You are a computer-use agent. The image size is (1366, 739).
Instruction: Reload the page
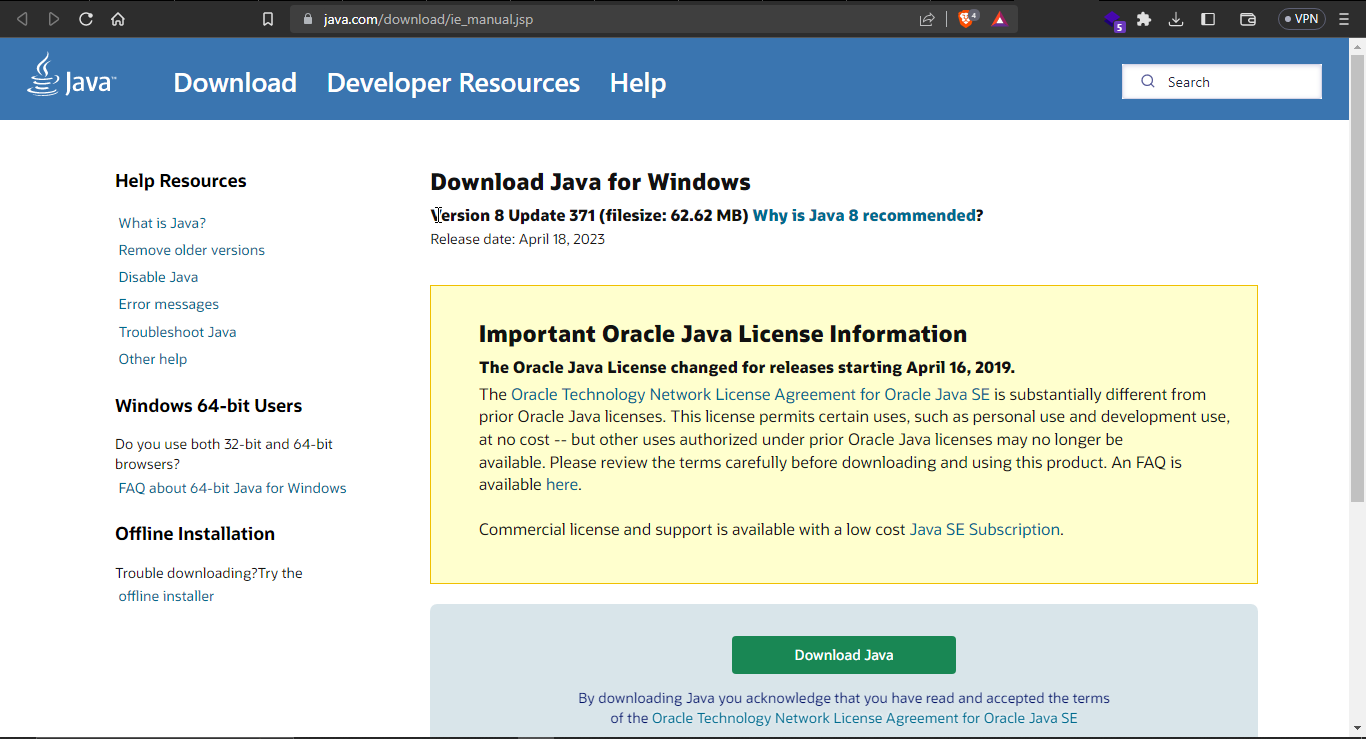coord(86,19)
